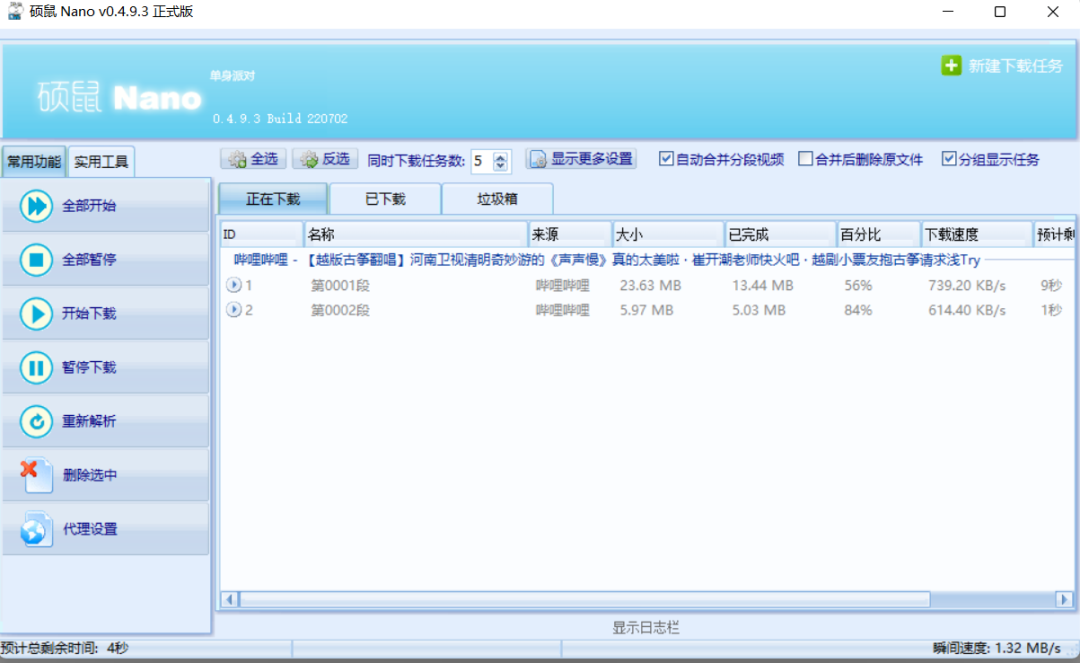Click the 614.40 KB/s speed cell
This screenshot has height=663, width=1080.
pyautogui.click(x=967, y=310)
